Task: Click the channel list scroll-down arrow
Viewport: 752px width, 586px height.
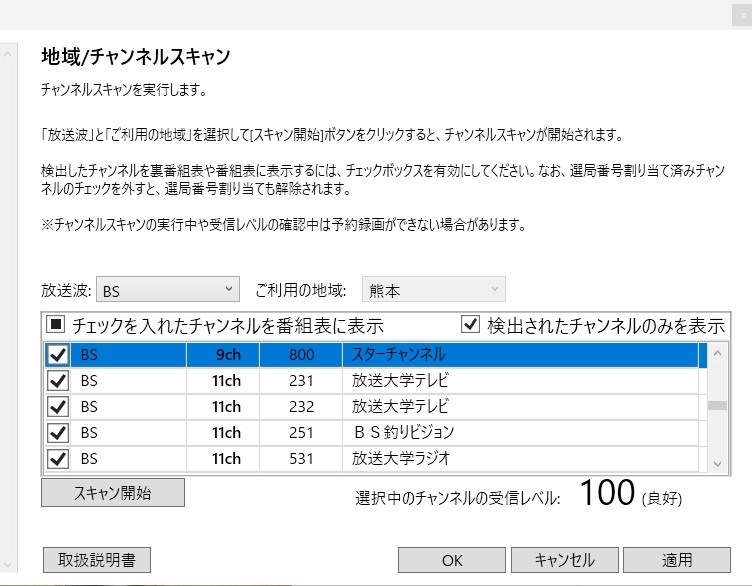Action: 717,464
